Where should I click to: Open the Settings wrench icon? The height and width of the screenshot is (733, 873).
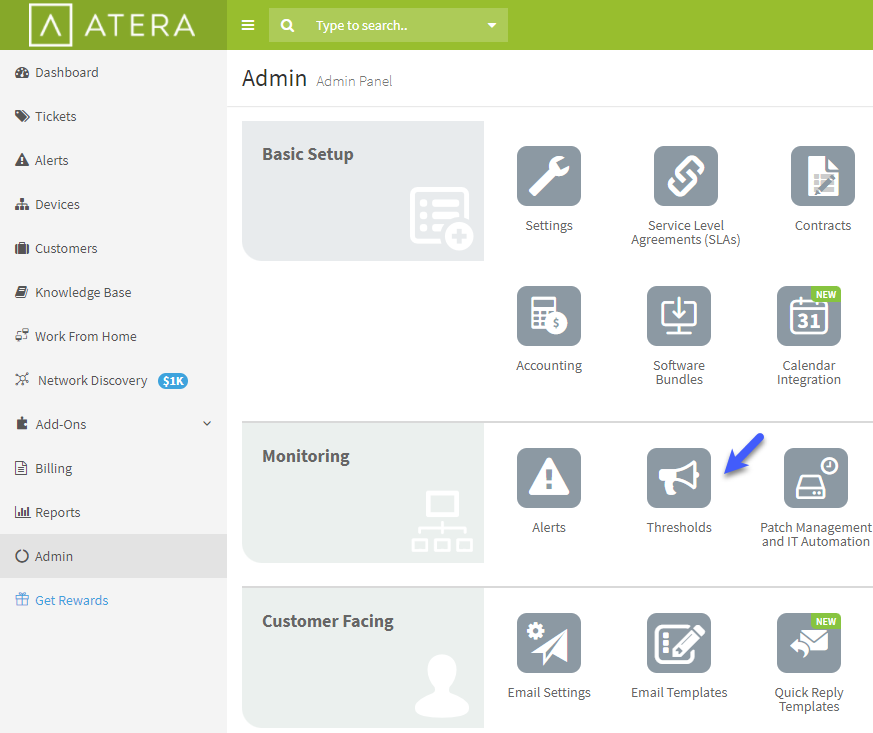548,176
